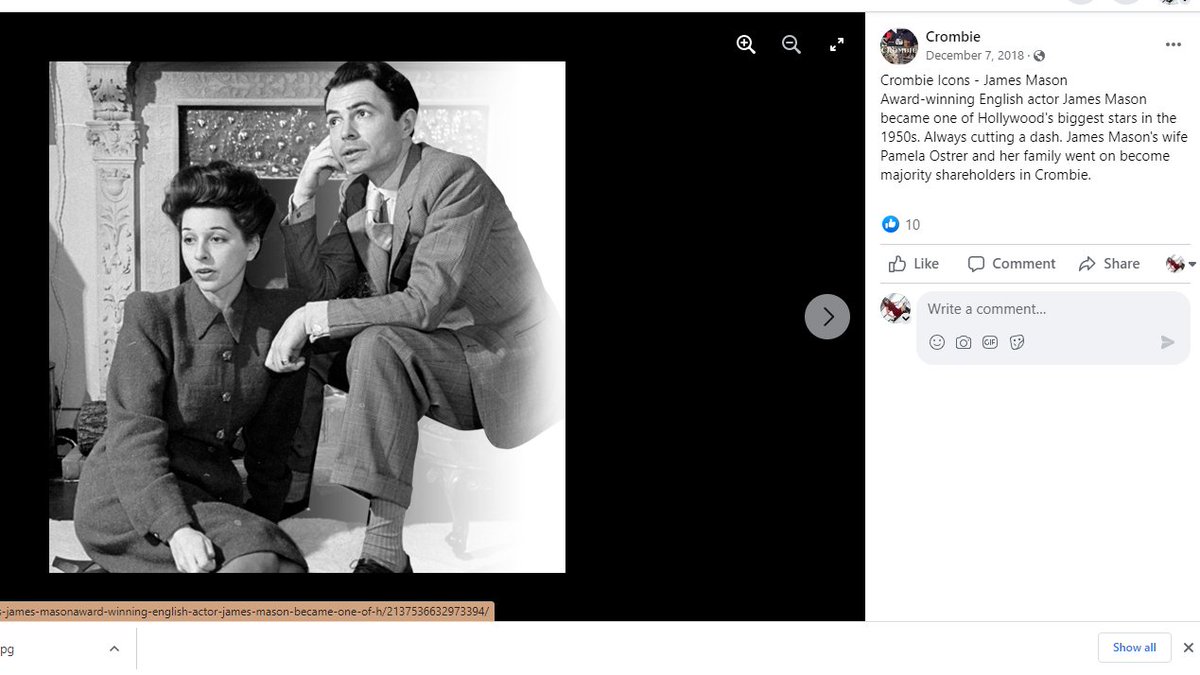Click public audience globe icon
This screenshot has width=1200, height=675.
1039,56
